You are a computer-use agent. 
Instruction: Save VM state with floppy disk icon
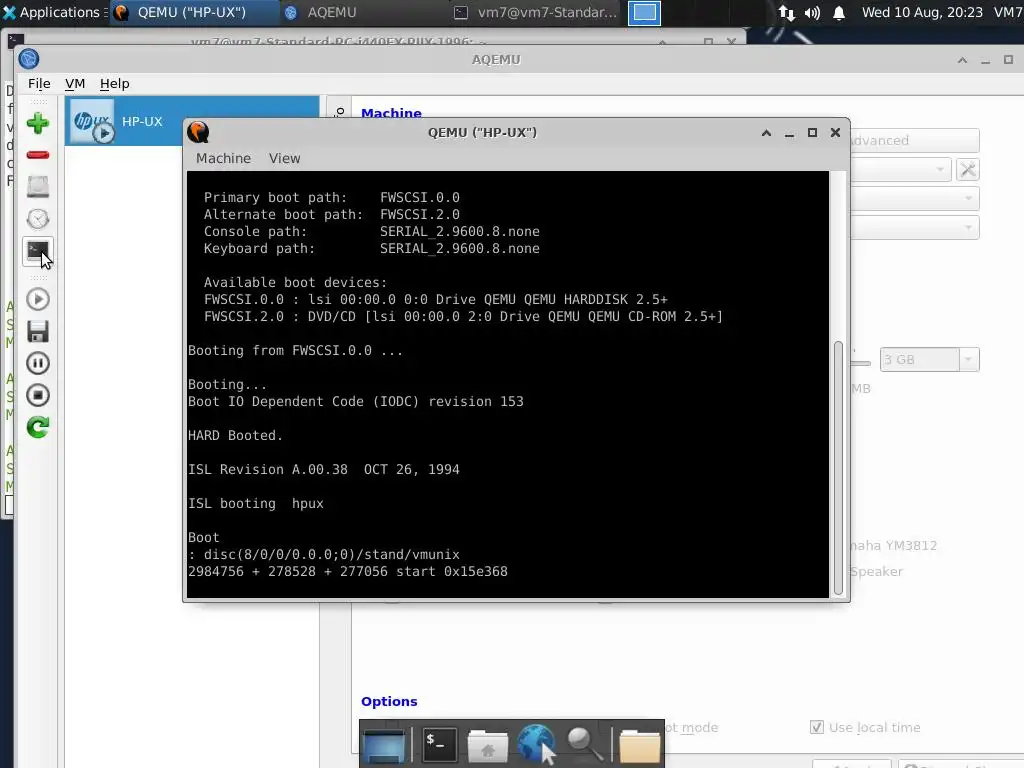tap(38, 331)
